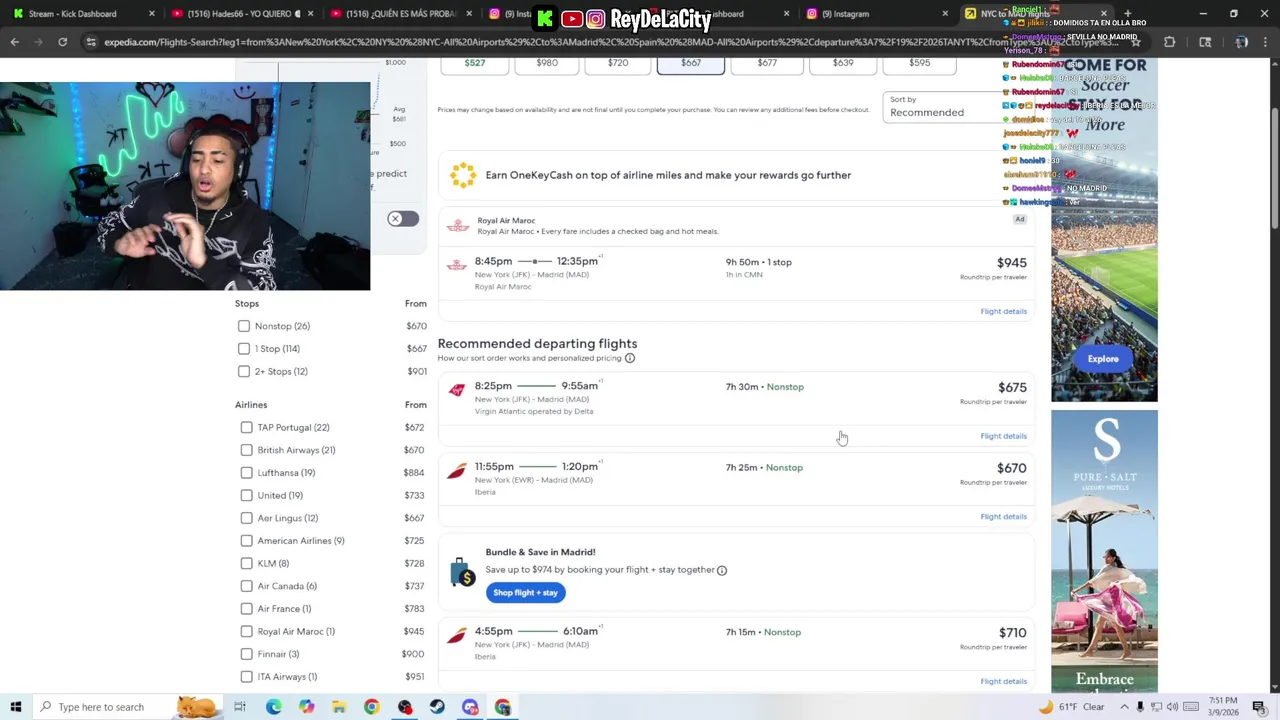Check the KLM airline filter
The height and width of the screenshot is (720, 1280).
point(247,563)
